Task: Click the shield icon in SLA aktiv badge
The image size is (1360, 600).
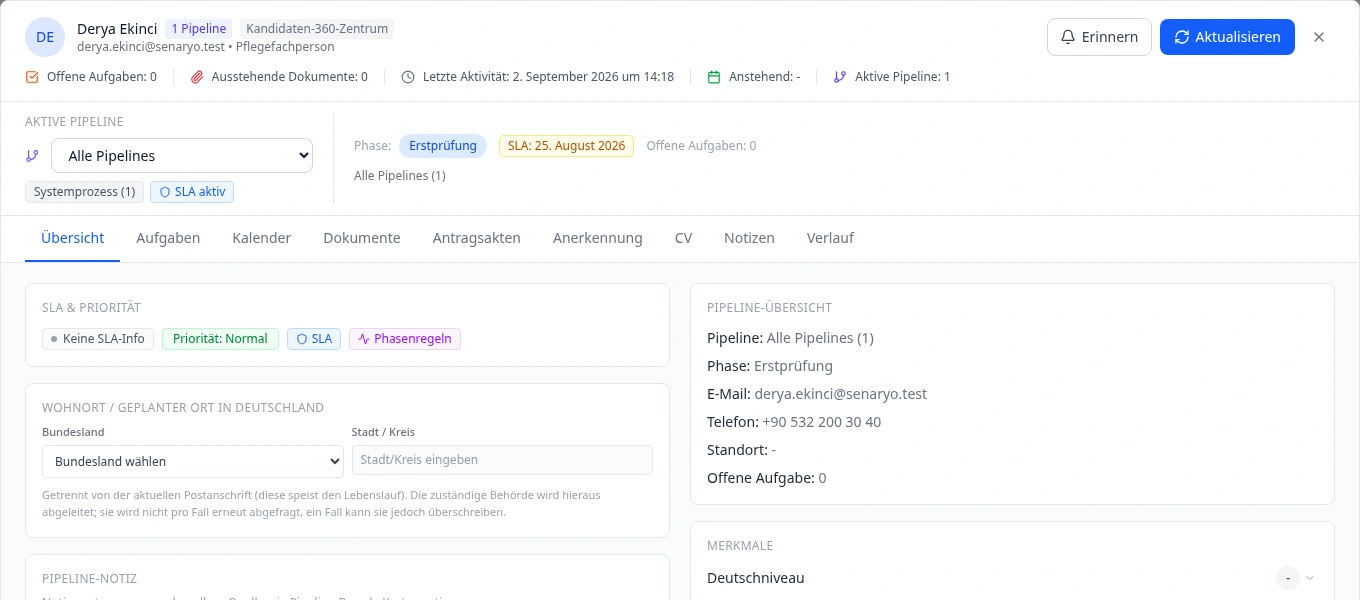Action: pyautogui.click(x=165, y=192)
